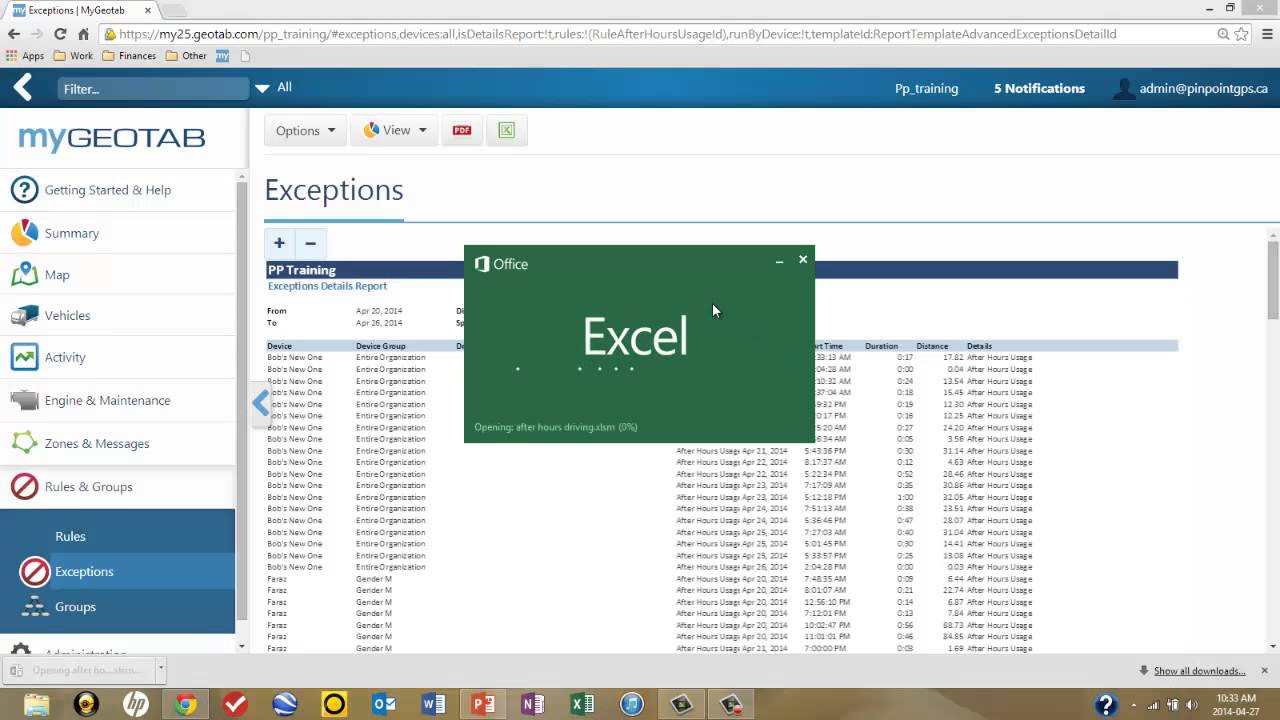Open the Vehicles section

pos(118,316)
